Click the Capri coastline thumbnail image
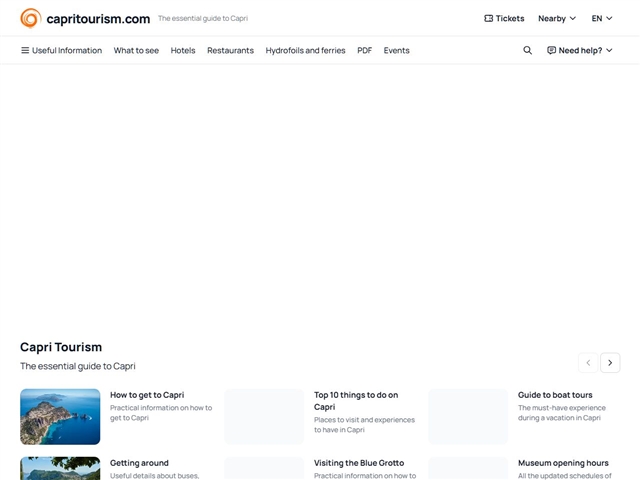640x480 pixels. pyautogui.click(x=60, y=416)
